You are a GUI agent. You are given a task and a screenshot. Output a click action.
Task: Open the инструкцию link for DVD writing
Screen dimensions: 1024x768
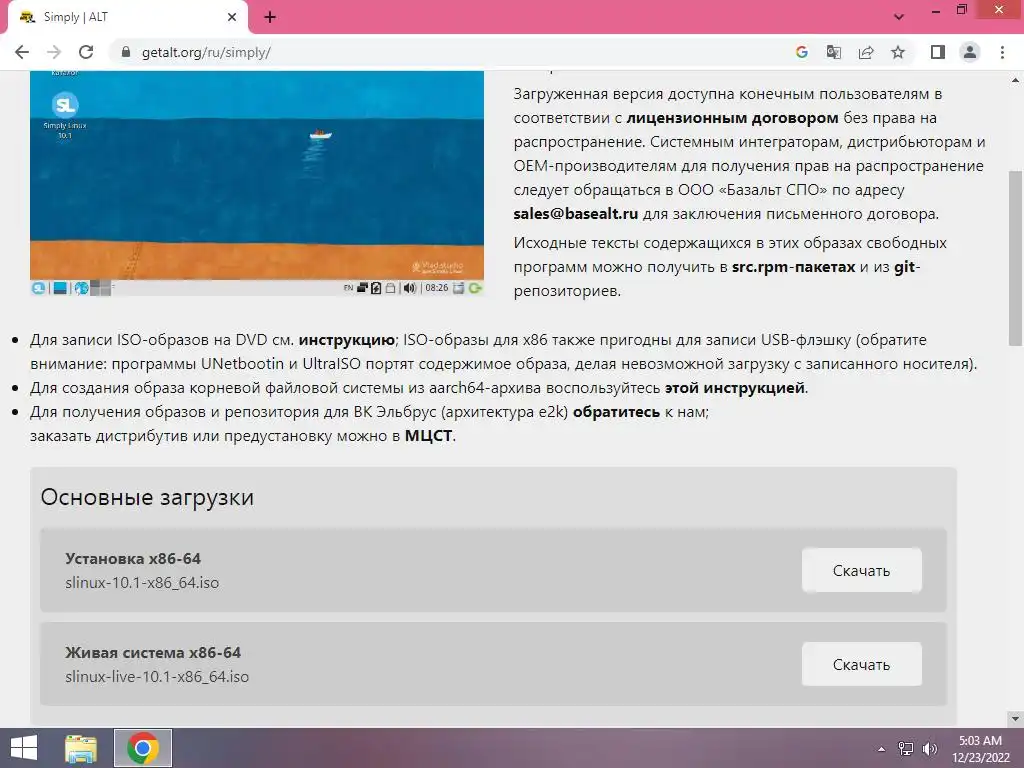coord(347,340)
